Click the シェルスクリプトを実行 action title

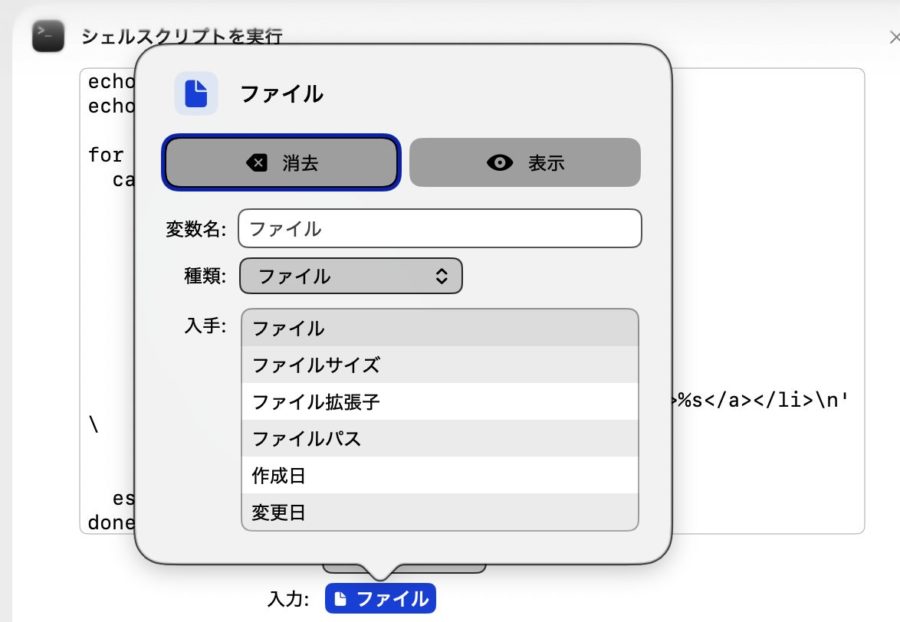pyautogui.click(x=181, y=37)
